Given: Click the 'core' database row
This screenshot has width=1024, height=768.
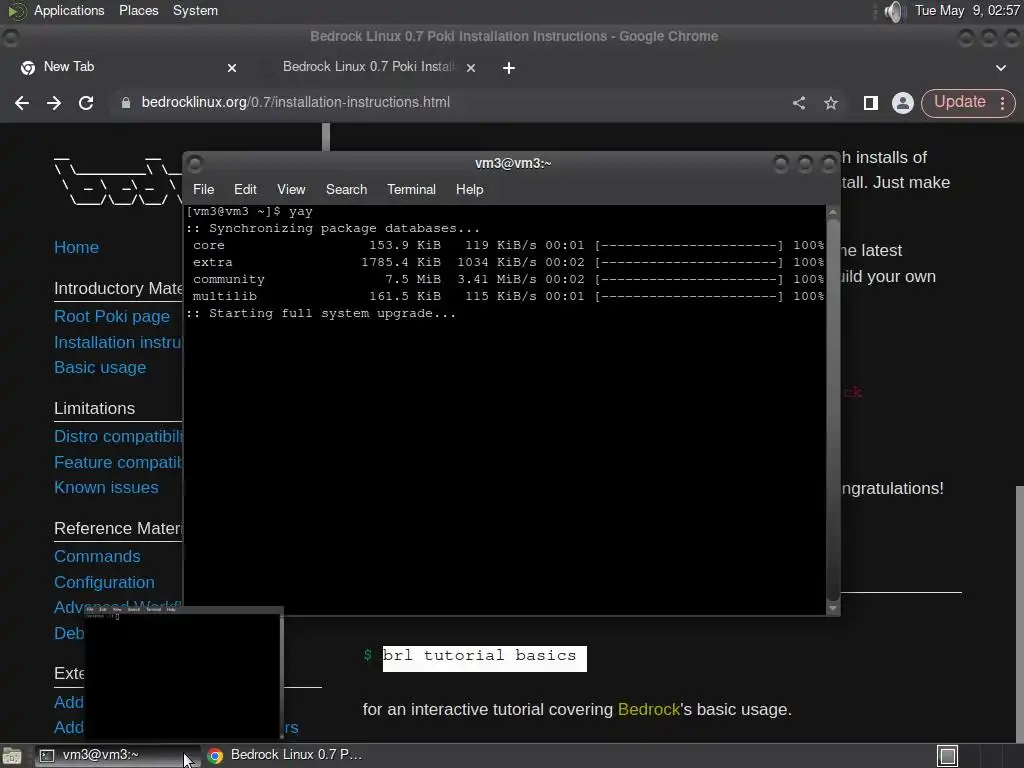Looking at the screenshot, I should [507, 246].
